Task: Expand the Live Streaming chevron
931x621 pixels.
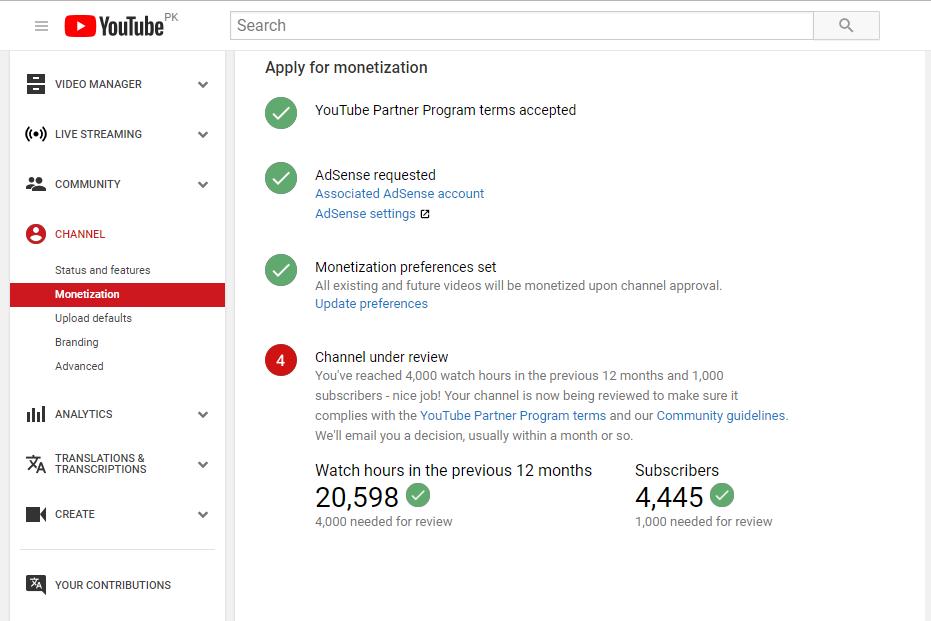Action: point(203,134)
